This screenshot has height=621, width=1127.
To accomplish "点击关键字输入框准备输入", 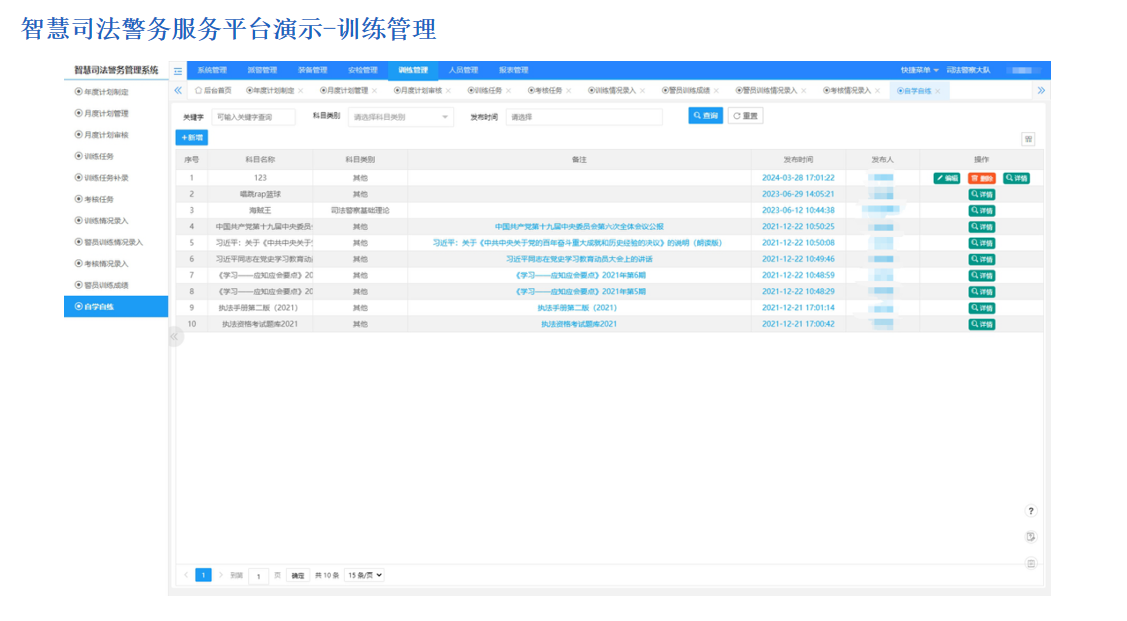I will point(252,117).
